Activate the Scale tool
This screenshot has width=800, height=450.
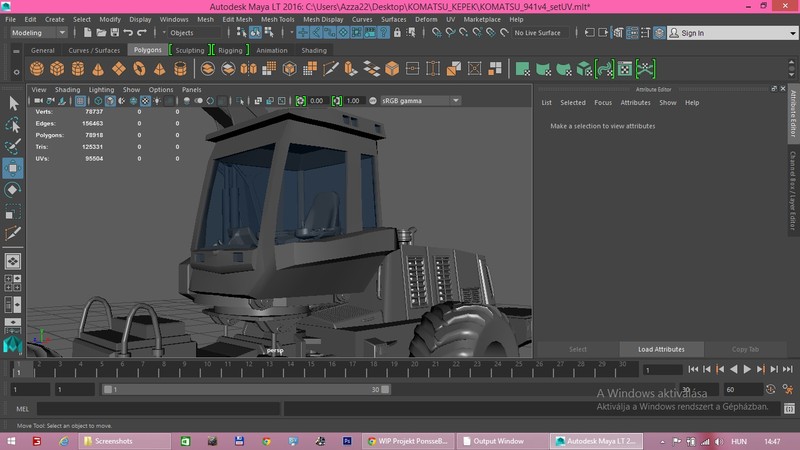13,212
